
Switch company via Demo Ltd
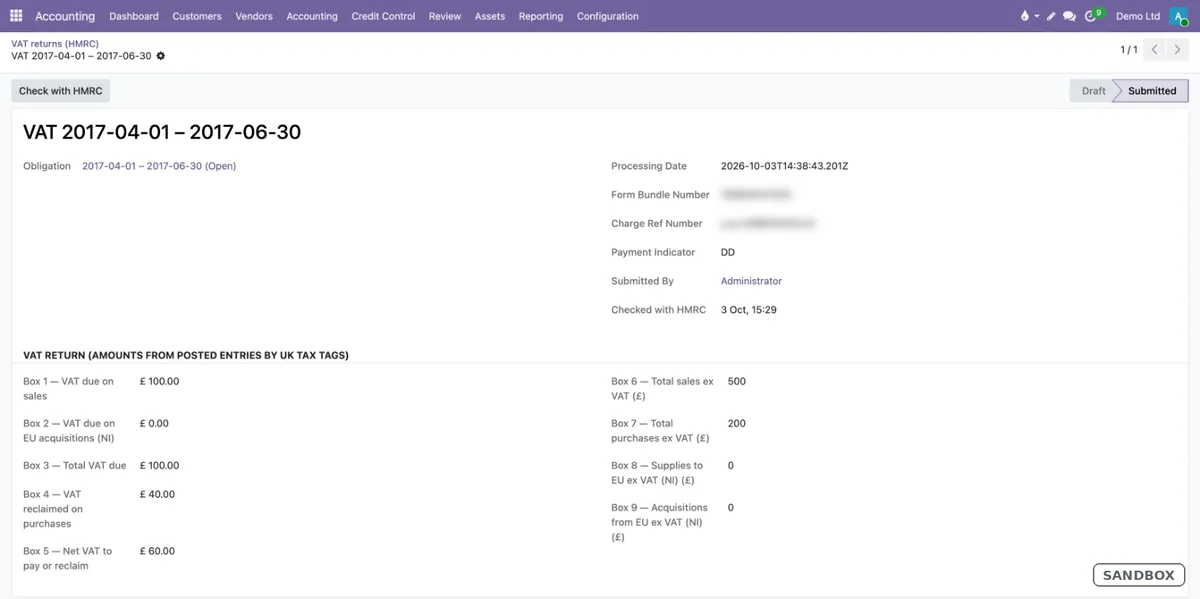(x=1138, y=16)
